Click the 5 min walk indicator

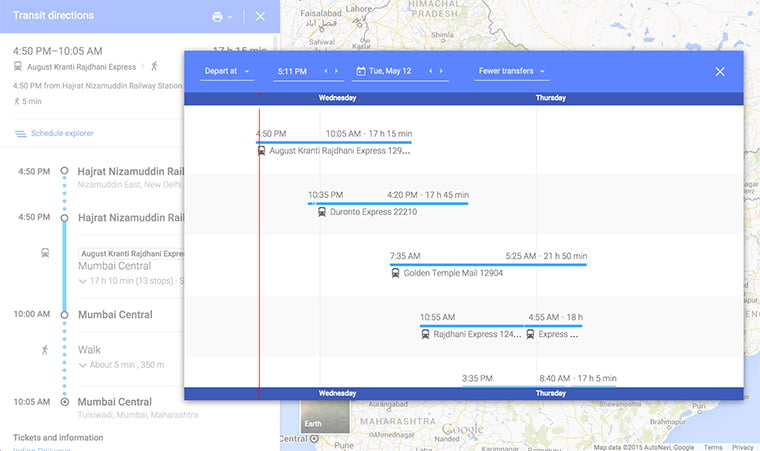28,101
